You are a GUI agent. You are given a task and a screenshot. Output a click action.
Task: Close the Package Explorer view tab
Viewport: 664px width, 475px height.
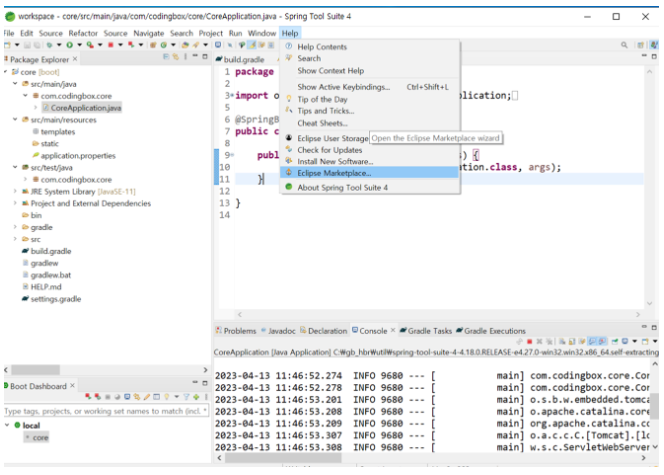coord(77,60)
